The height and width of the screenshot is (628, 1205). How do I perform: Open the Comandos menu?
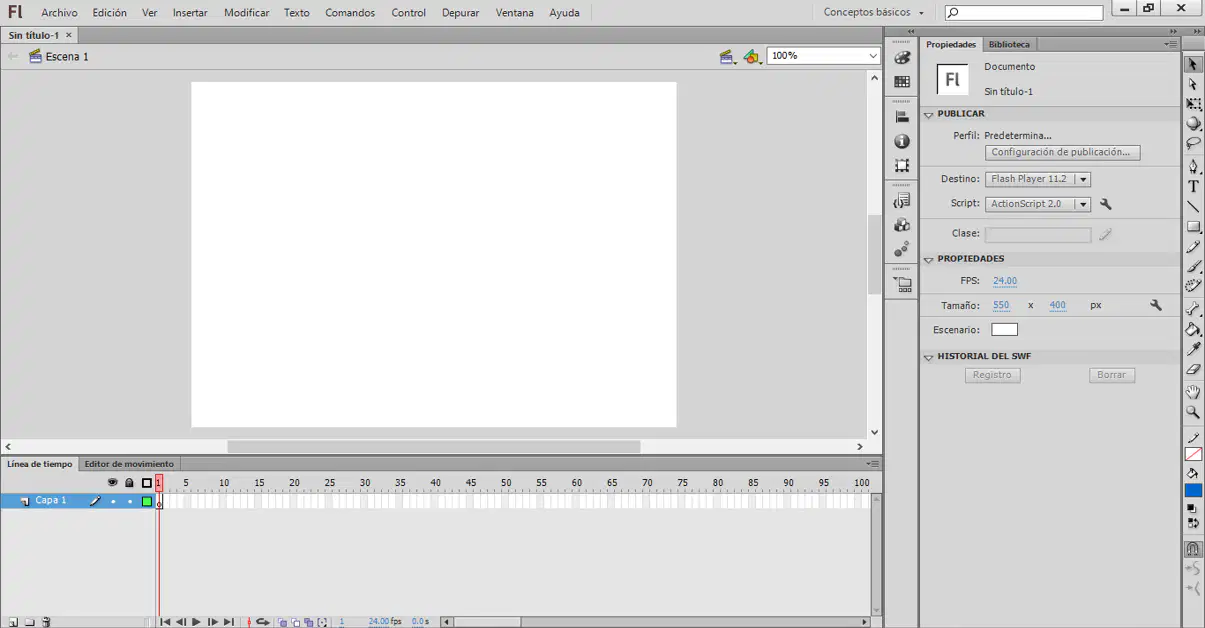(350, 13)
